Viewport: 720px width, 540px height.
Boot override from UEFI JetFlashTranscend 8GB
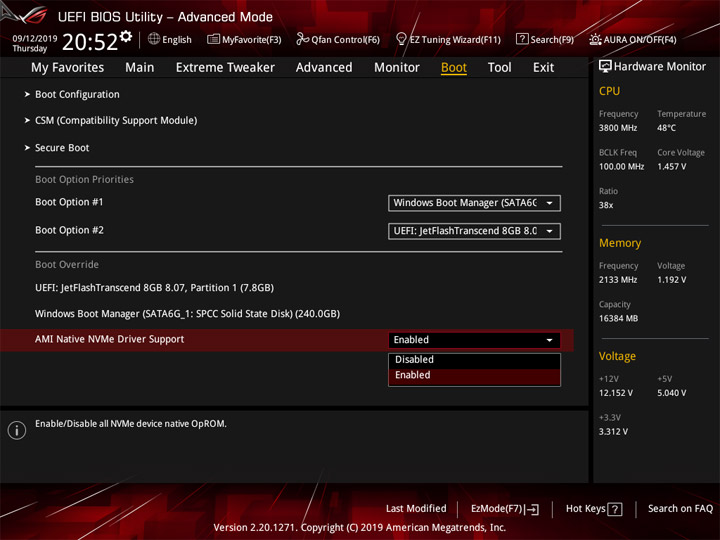(154, 288)
